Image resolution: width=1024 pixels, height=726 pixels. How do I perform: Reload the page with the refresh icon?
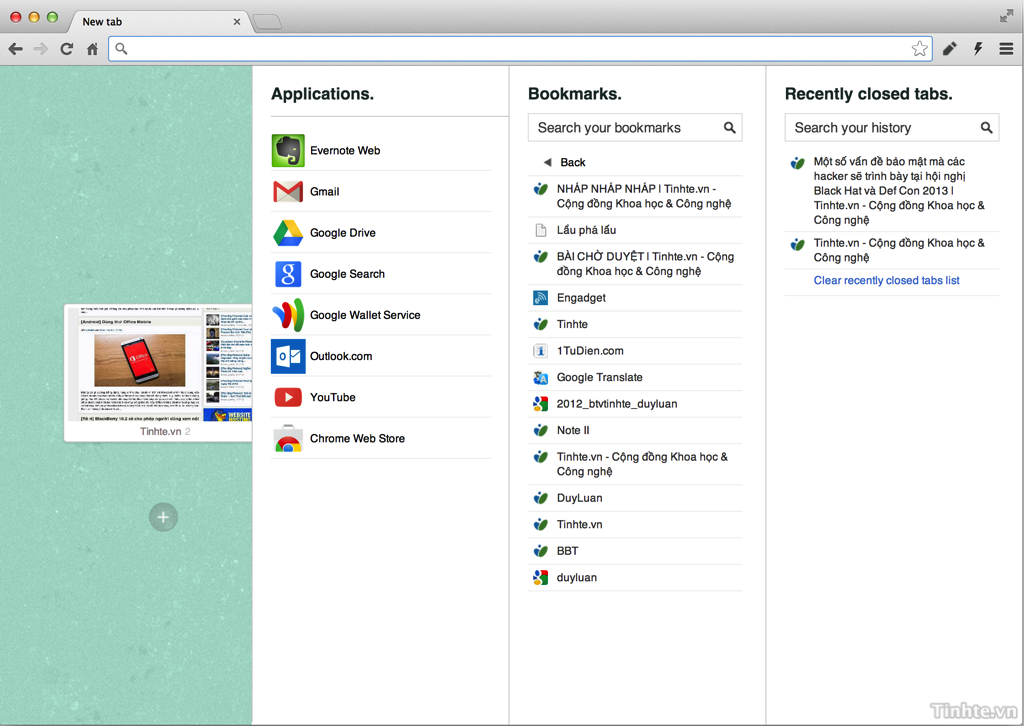pyautogui.click(x=67, y=49)
